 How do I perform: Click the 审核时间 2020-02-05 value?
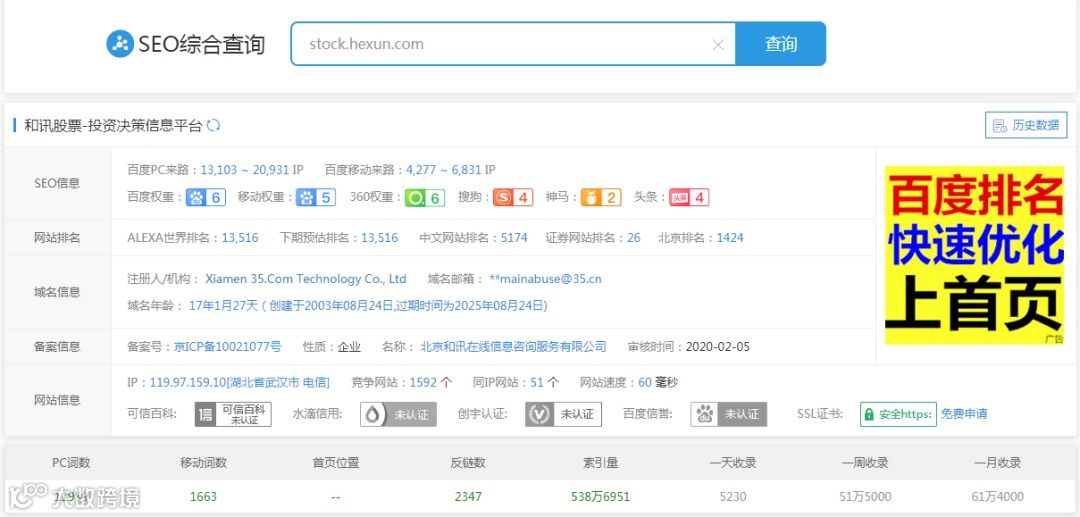click(718, 346)
